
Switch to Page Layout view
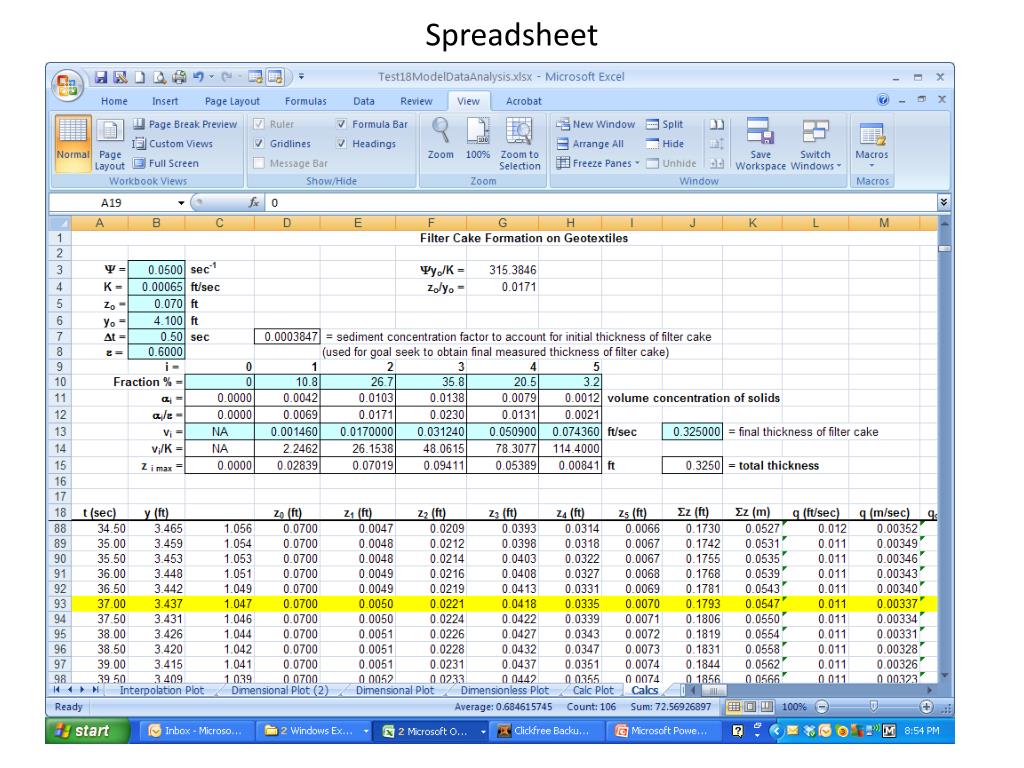(110, 145)
